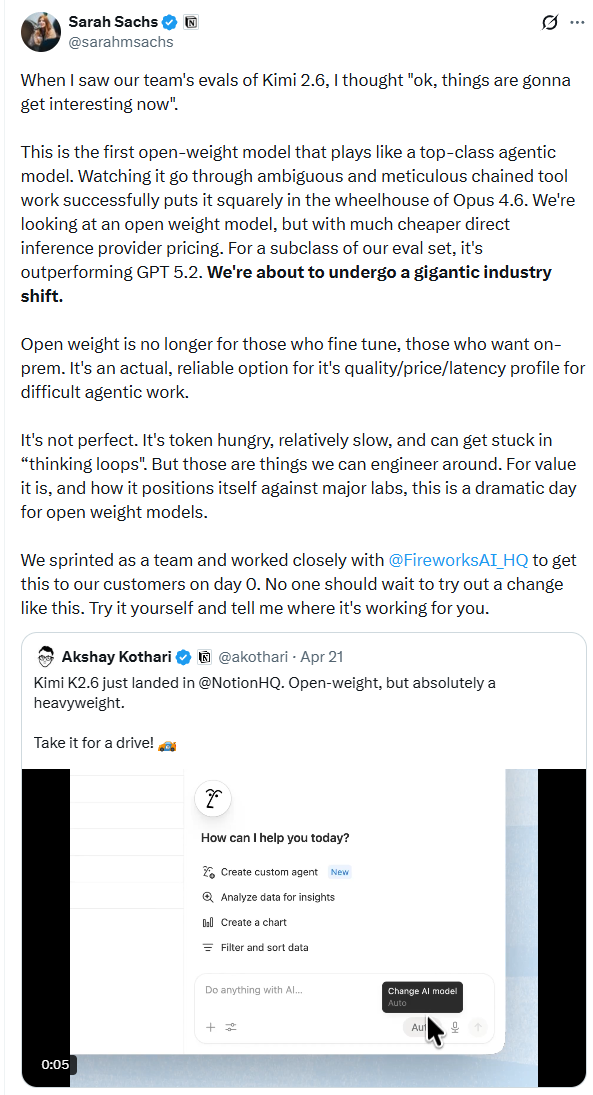Open the Apr 21 timestamp of quoted post
Screen dimensions: 593x1095
(321, 656)
